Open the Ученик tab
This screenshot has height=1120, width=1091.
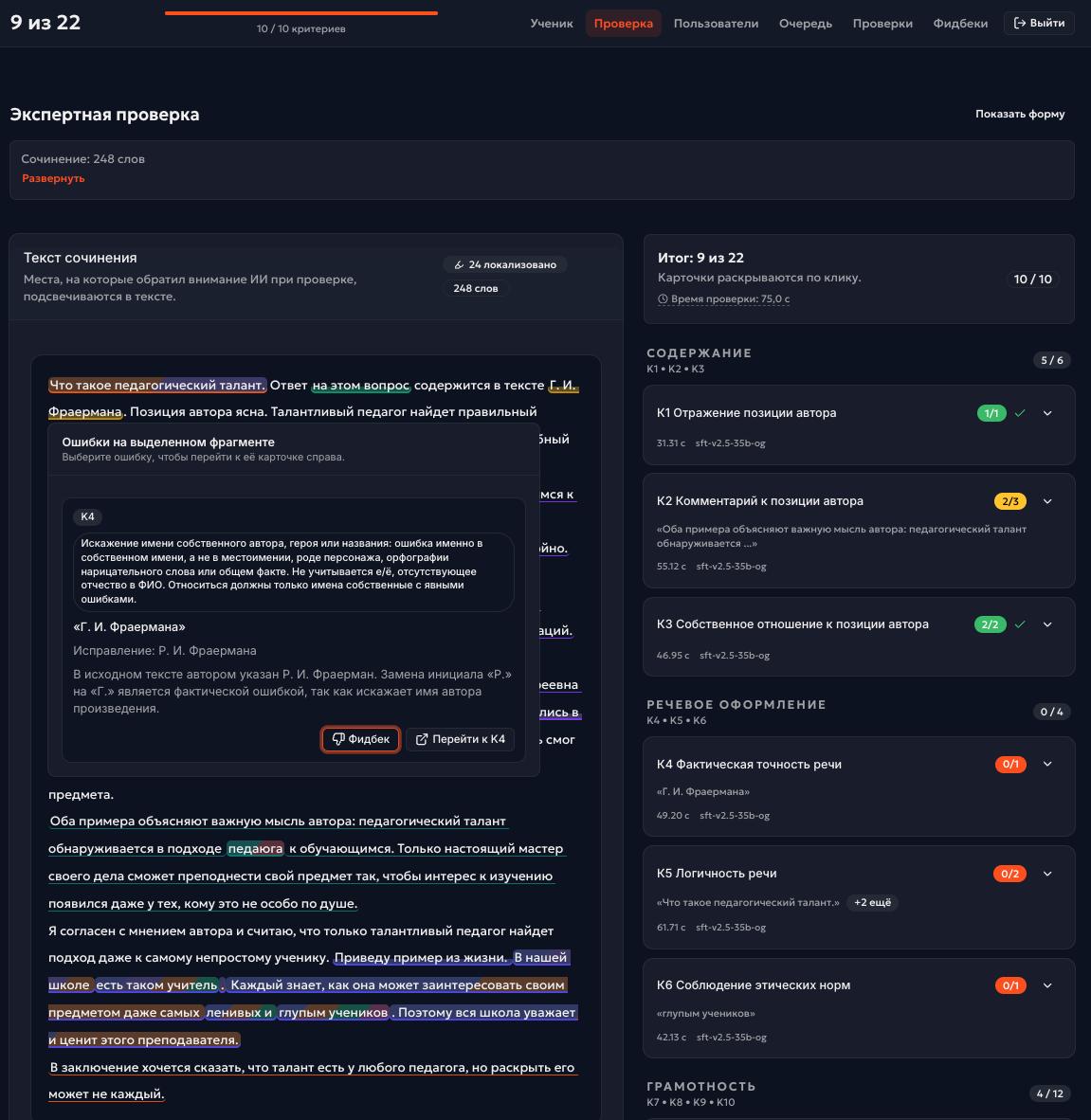click(552, 23)
